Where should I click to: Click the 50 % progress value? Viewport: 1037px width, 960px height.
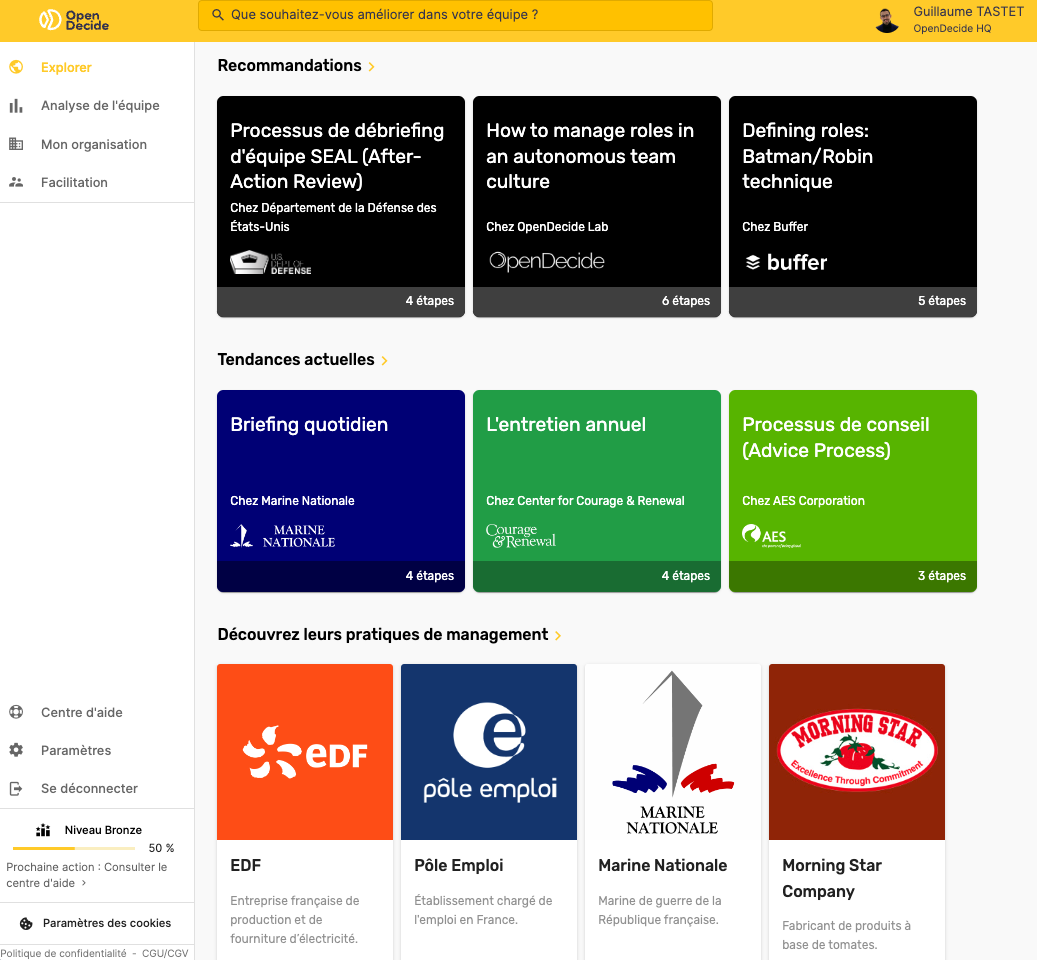[x=161, y=848]
